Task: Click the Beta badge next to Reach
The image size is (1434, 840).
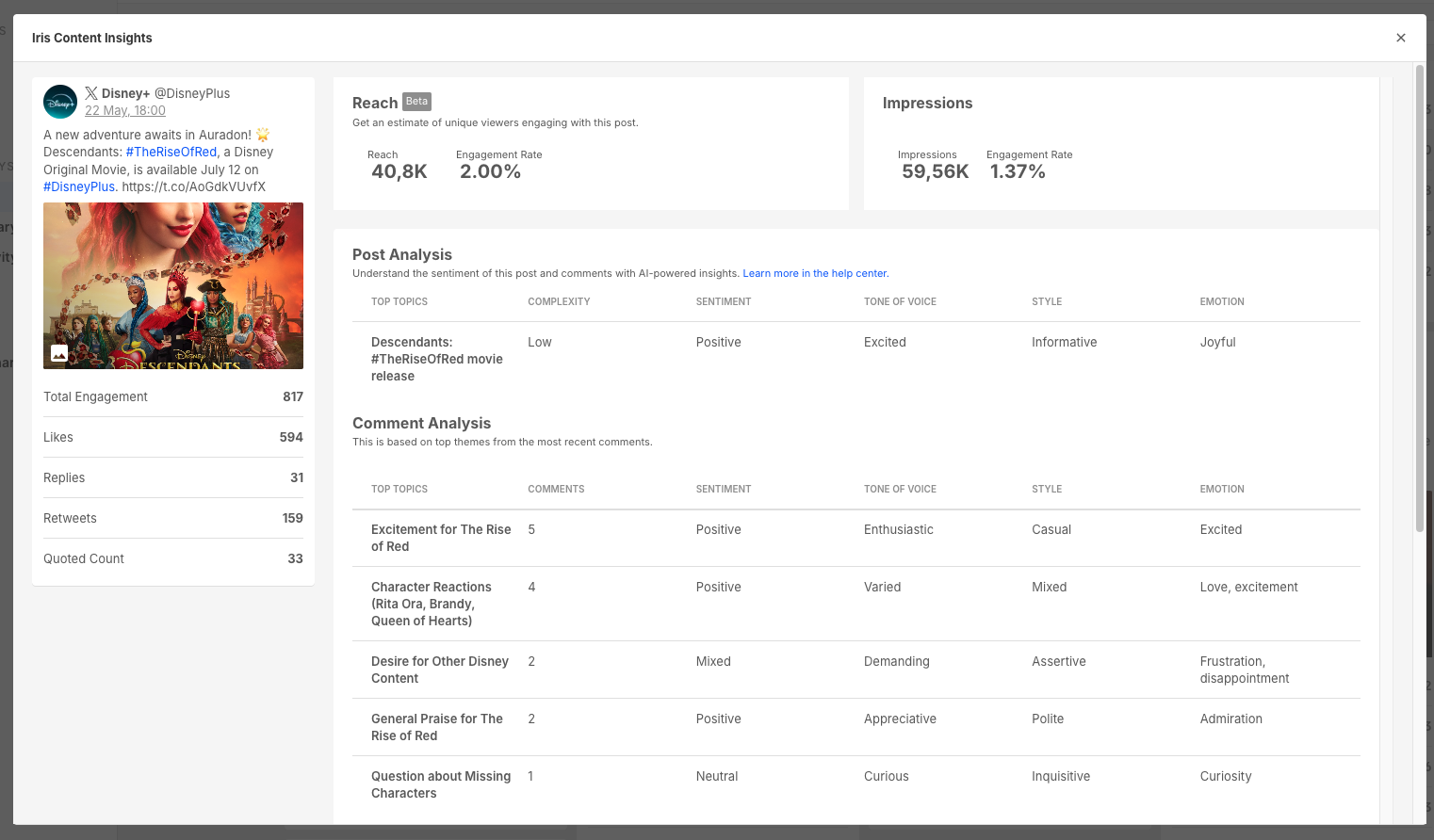Action: pos(416,102)
